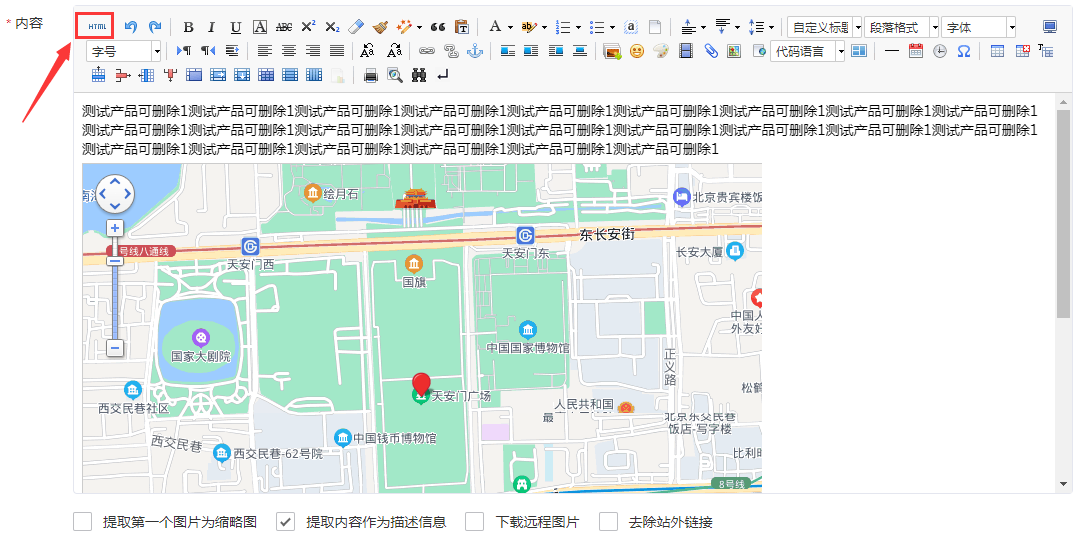Open search and replace binoculars
1080x549 pixels.
coord(419,75)
